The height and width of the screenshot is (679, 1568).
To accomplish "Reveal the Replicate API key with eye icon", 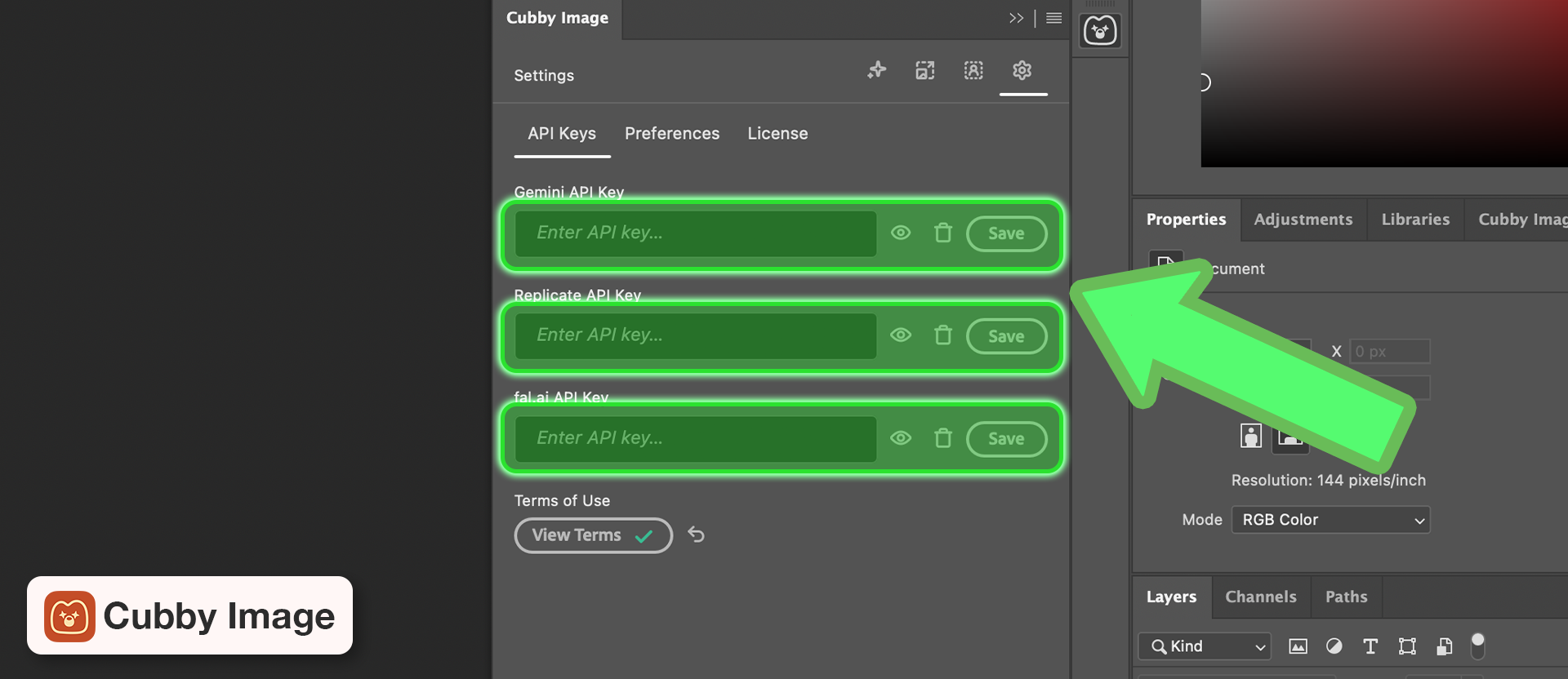I will click(901, 335).
